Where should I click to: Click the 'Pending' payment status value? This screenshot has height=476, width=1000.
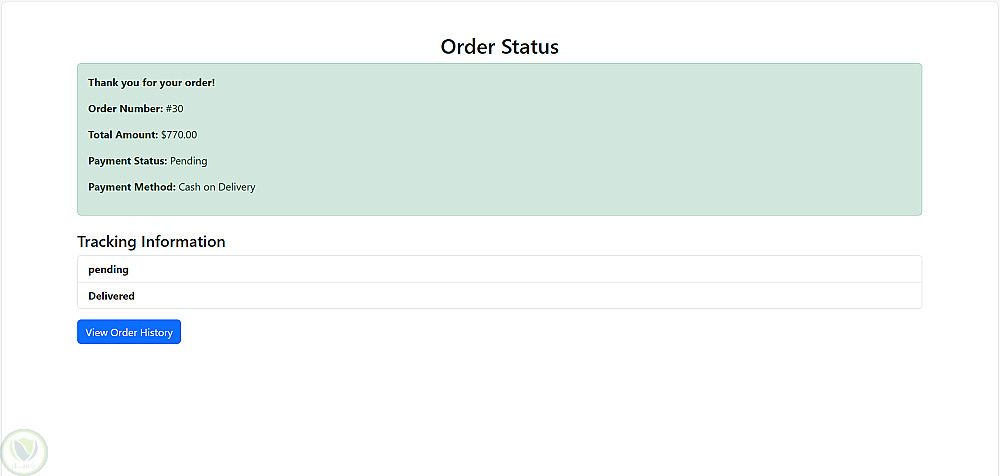click(189, 160)
